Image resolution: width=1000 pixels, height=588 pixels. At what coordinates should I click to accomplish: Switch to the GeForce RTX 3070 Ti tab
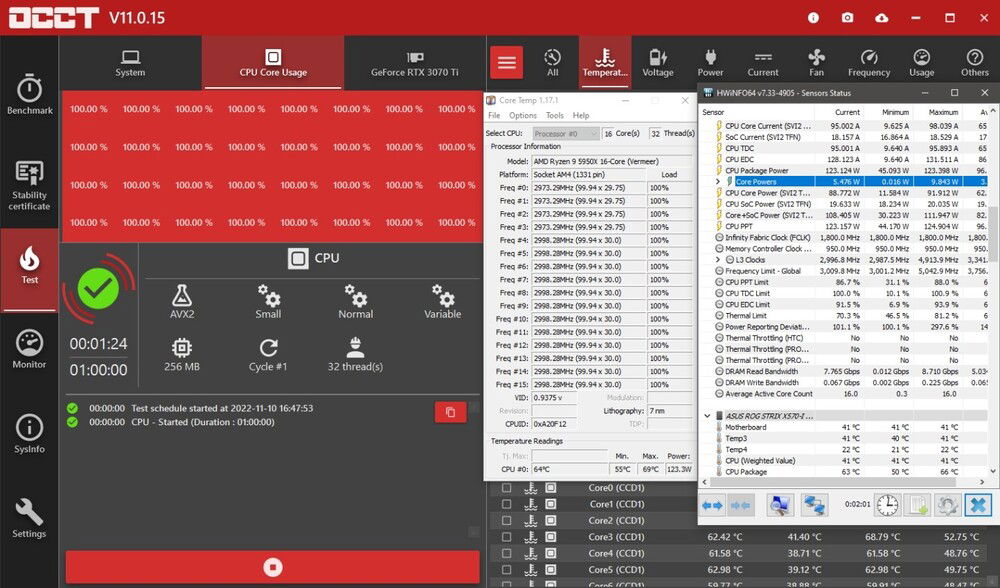[x=415, y=63]
